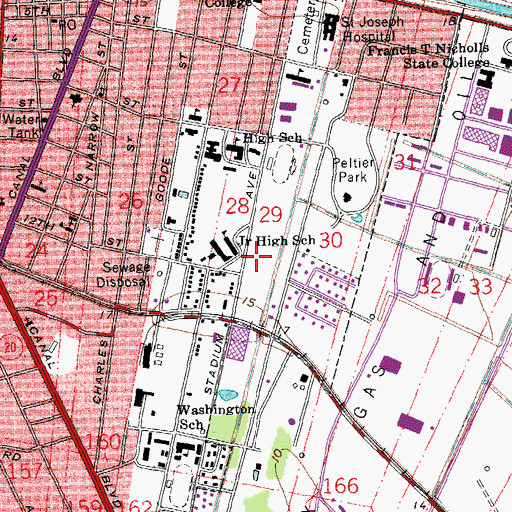Click the section number 31
This screenshot has width=512, height=512.
(405, 163)
